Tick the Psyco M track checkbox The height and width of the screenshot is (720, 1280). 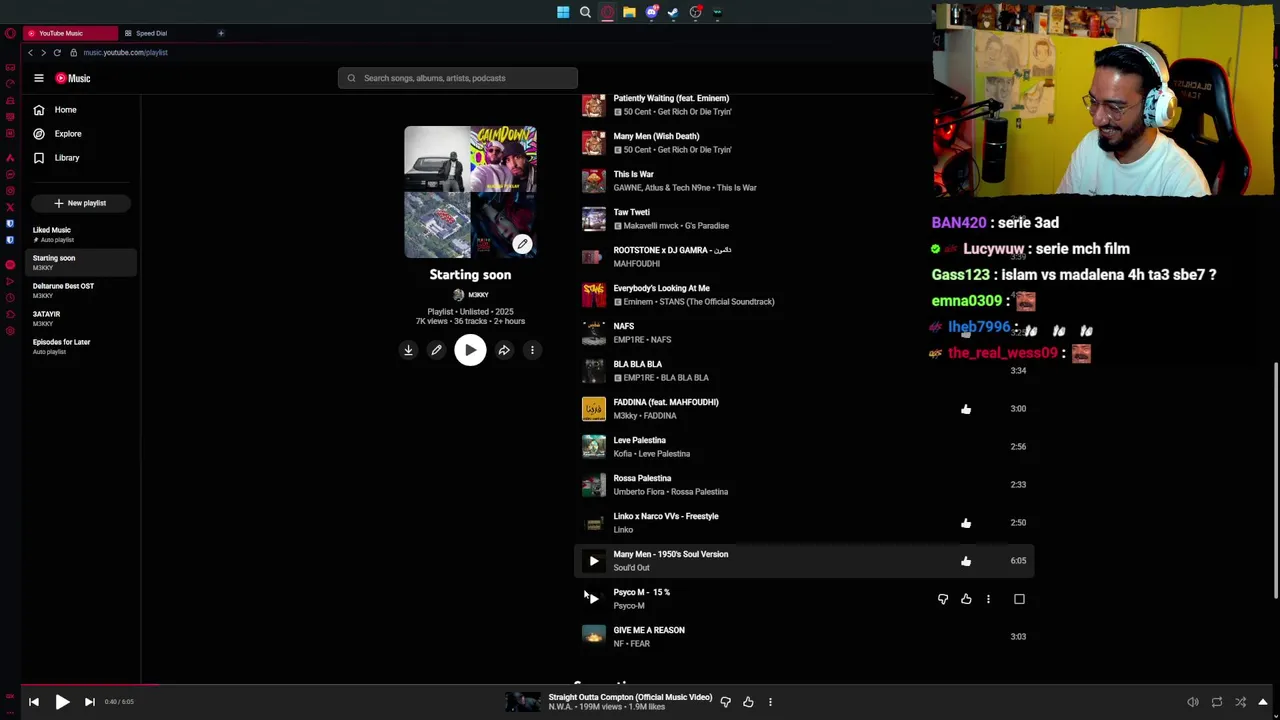pos(1019,599)
